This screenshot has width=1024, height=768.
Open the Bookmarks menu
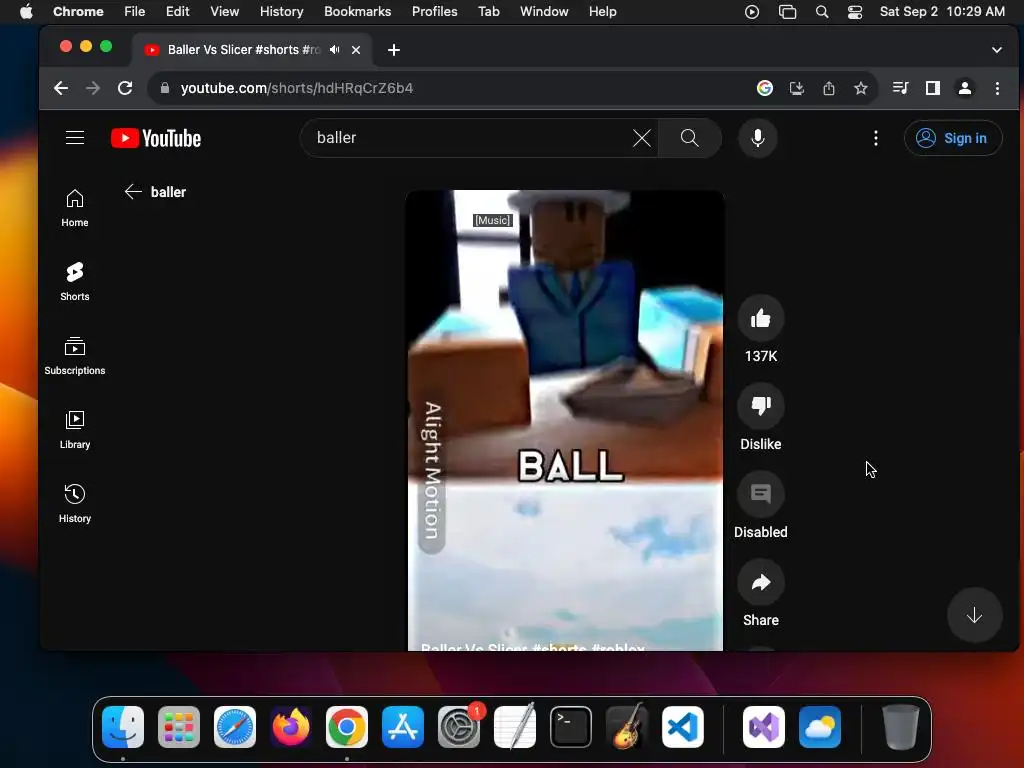[357, 12]
